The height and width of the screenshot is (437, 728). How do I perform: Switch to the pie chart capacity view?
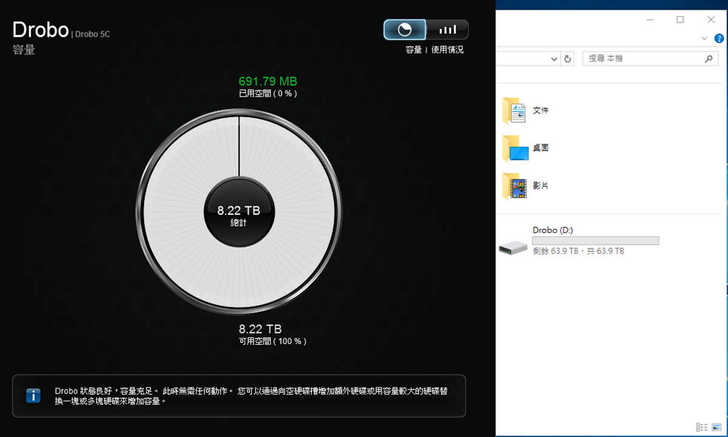point(404,30)
